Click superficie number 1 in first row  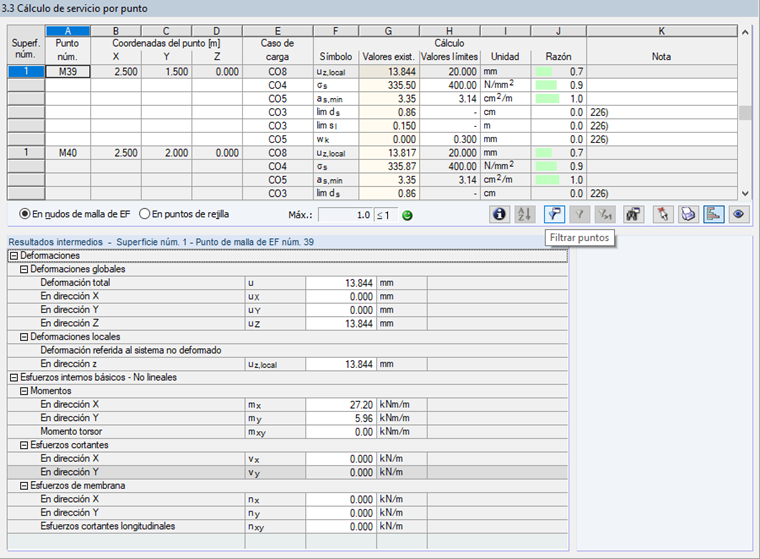pyautogui.click(x=26, y=72)
